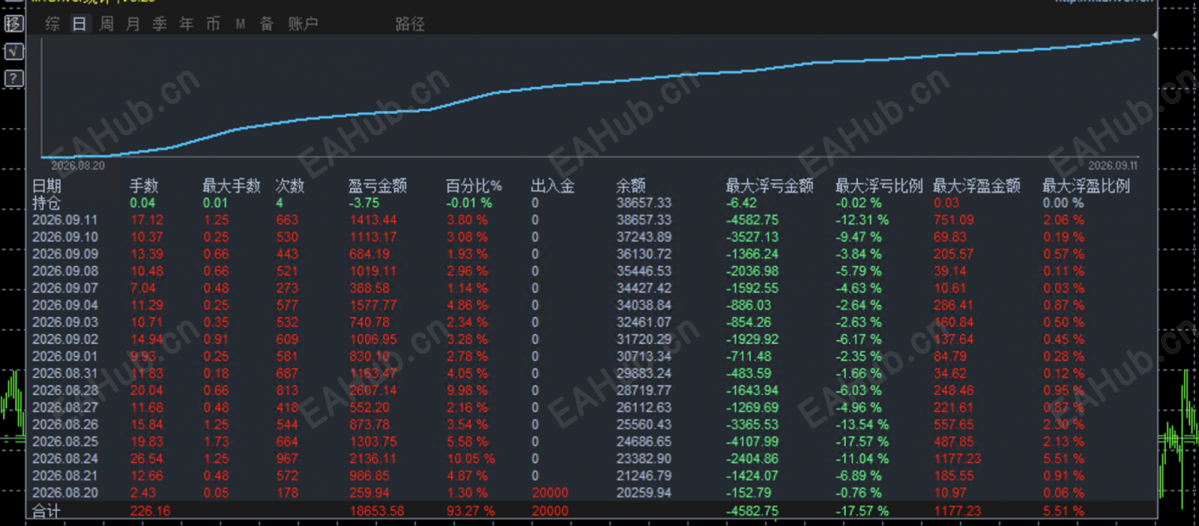Image resolution: width=1199 pixels, height=526 pixels.
Task: Open the 年 yearly tab
Action: (187, 24)
